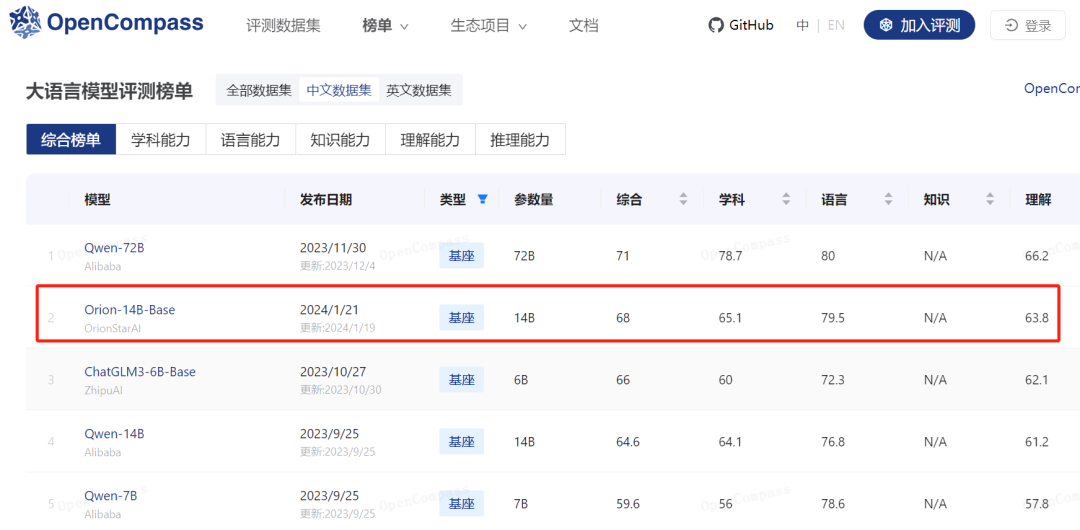Sort by the 综合 column arrows
Image resolution: width=1080 pixels, height=530 pixels.
click(683, 200)
